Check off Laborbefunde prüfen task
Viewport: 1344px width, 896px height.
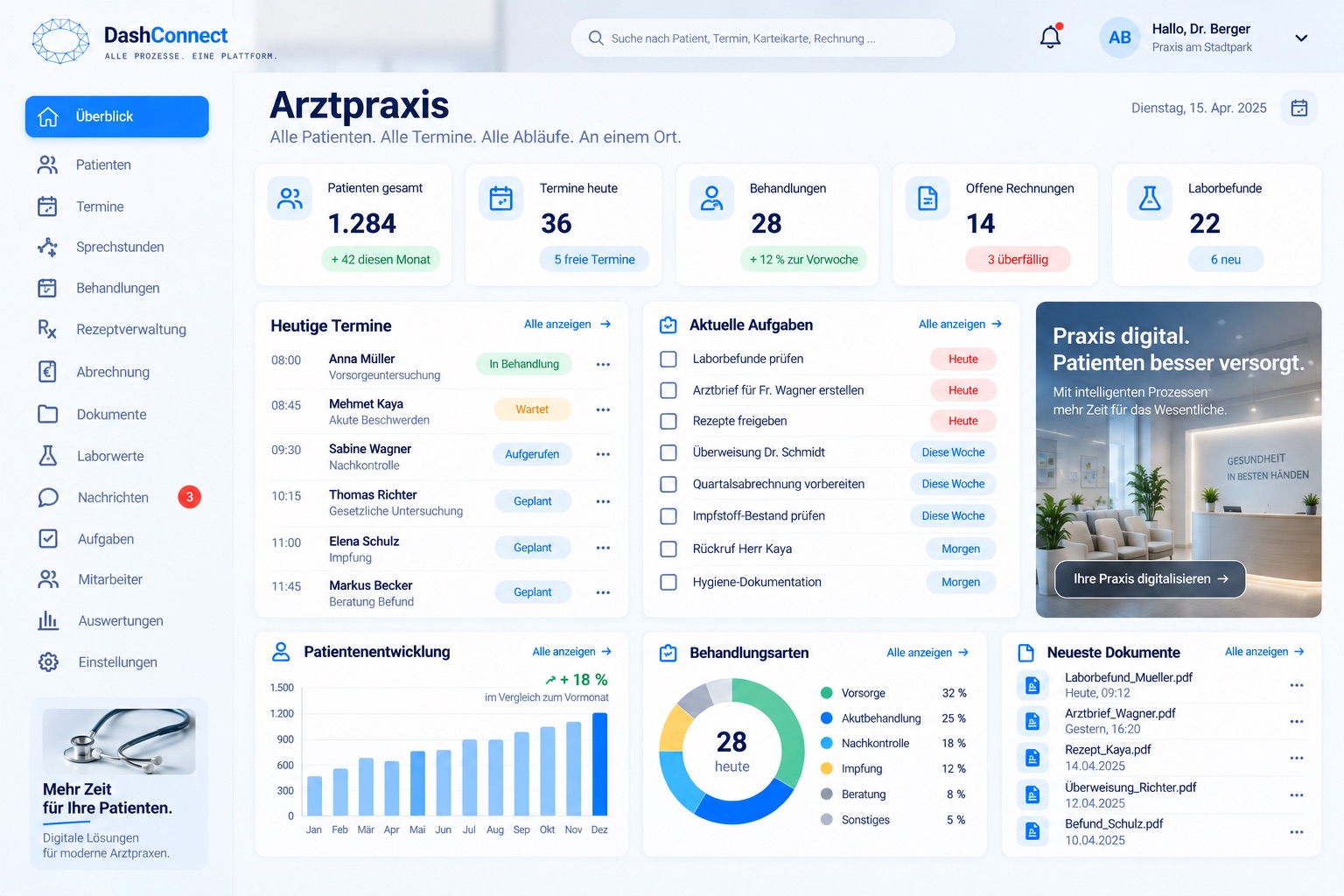pos(668,359)
